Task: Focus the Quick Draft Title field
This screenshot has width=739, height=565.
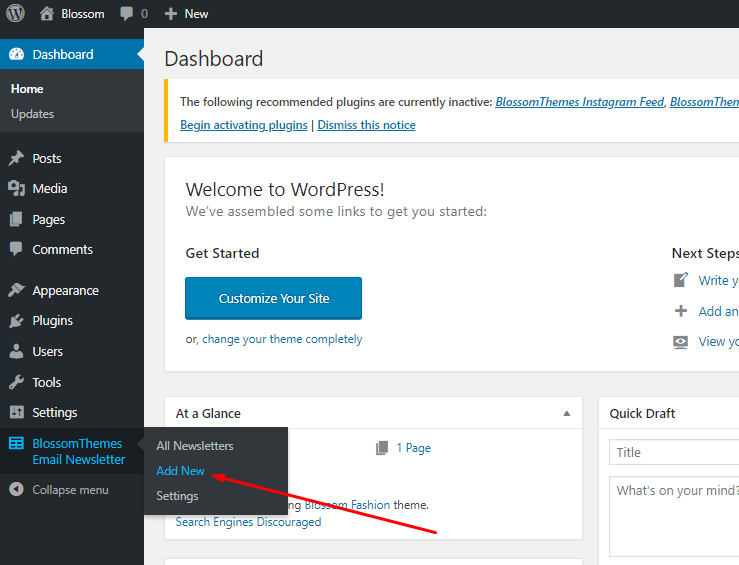Action: 674,452
